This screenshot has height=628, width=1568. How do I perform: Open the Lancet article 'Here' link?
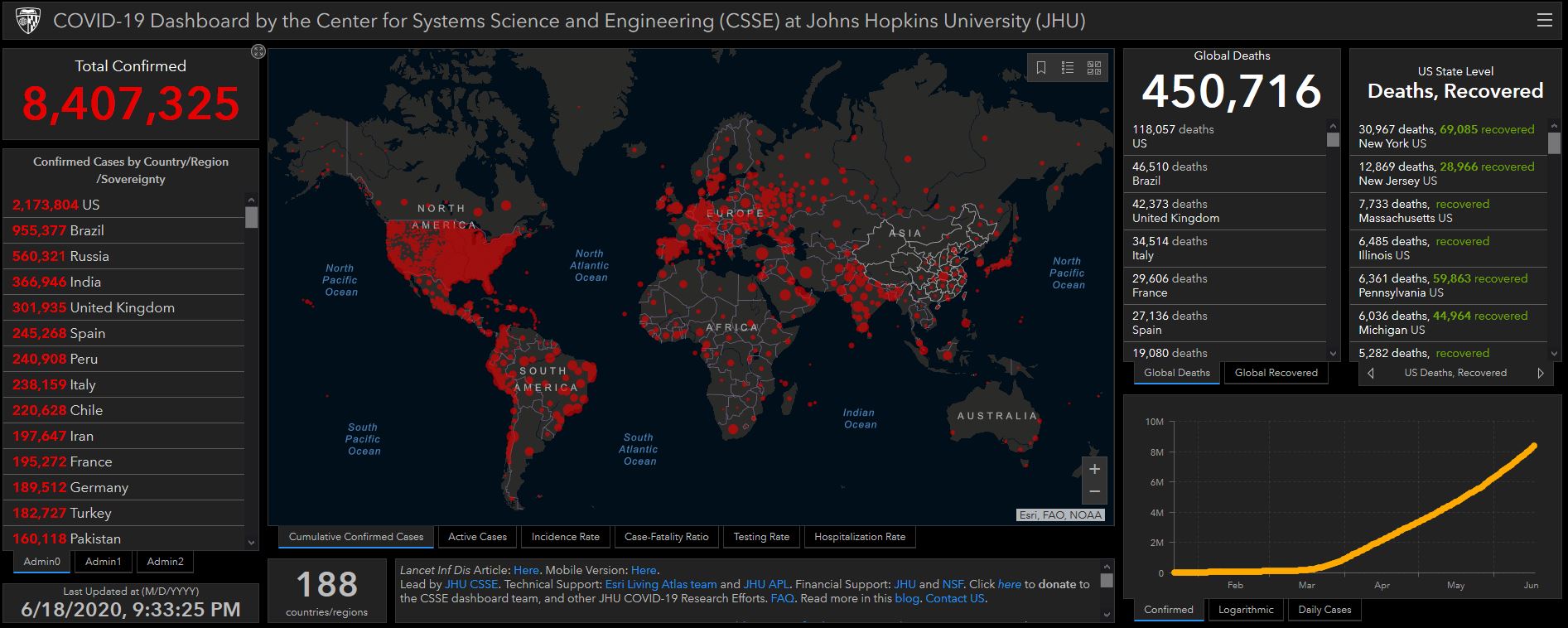click(526, 570)
